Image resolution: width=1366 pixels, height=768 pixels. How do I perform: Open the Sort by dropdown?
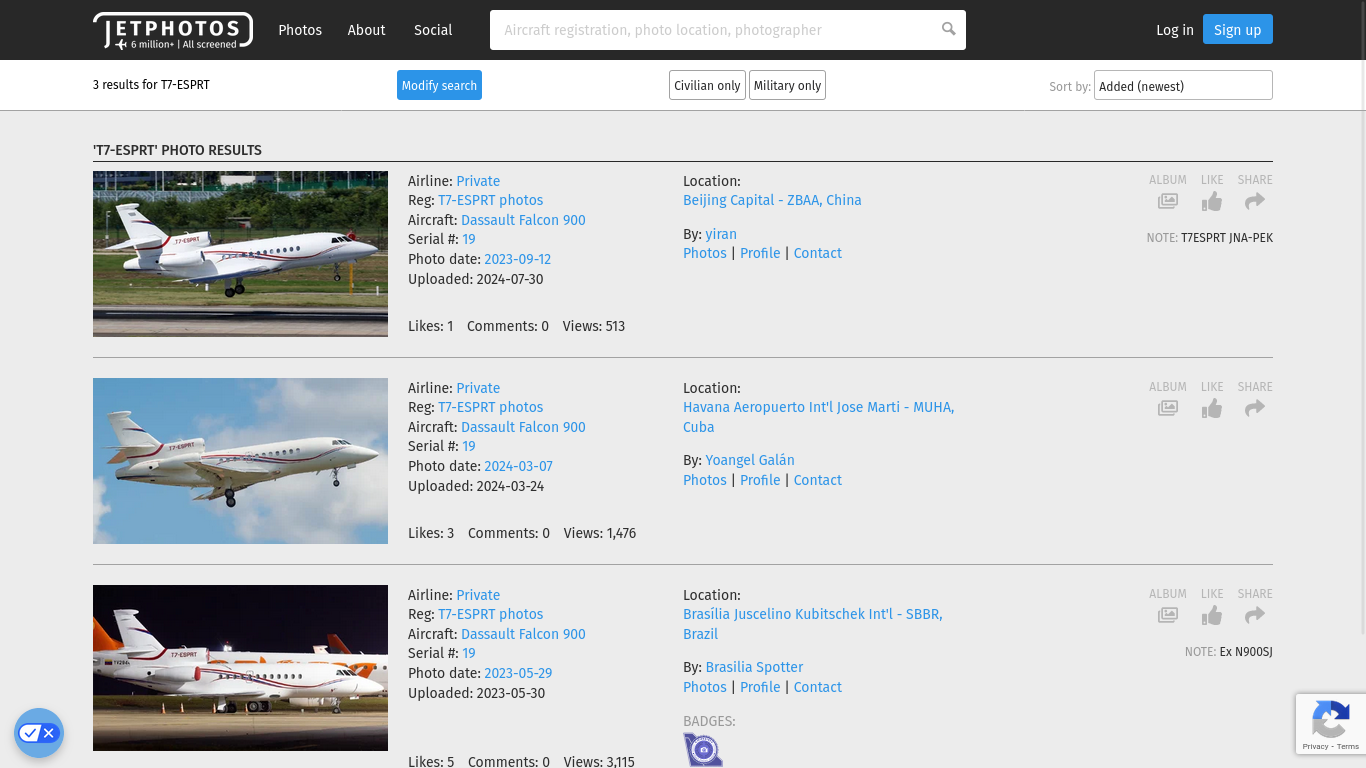(x=1183, y=85)
